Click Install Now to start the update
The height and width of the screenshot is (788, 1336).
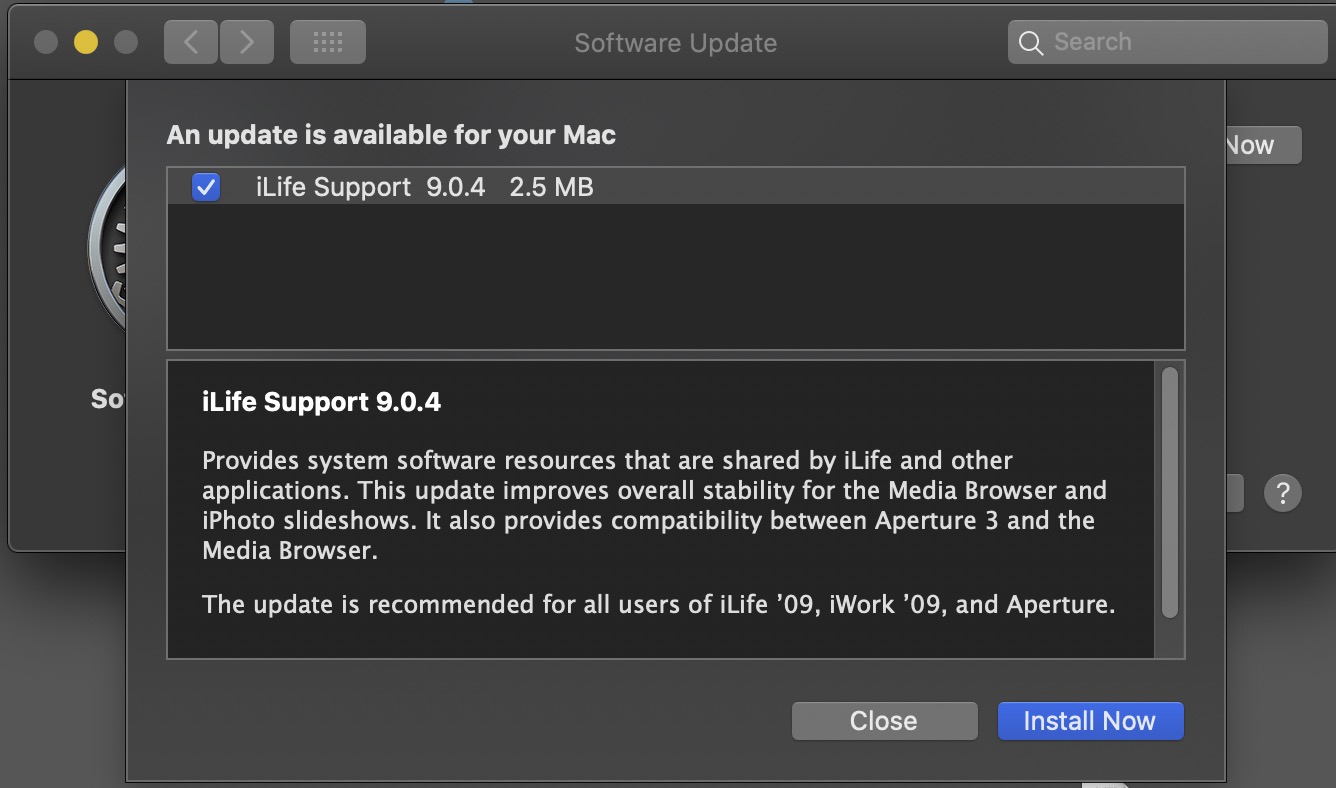pyautogui.click(x=1089, y=721)
